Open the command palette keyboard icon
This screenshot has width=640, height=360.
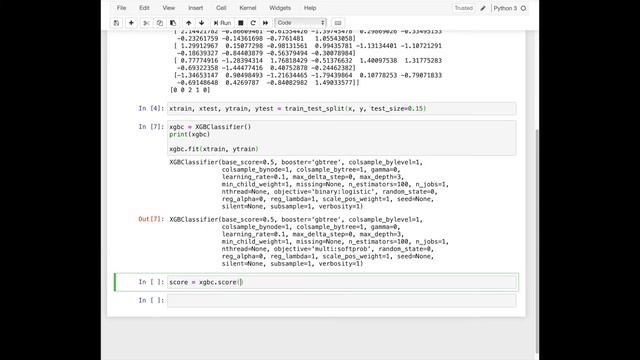pos(338,23)
